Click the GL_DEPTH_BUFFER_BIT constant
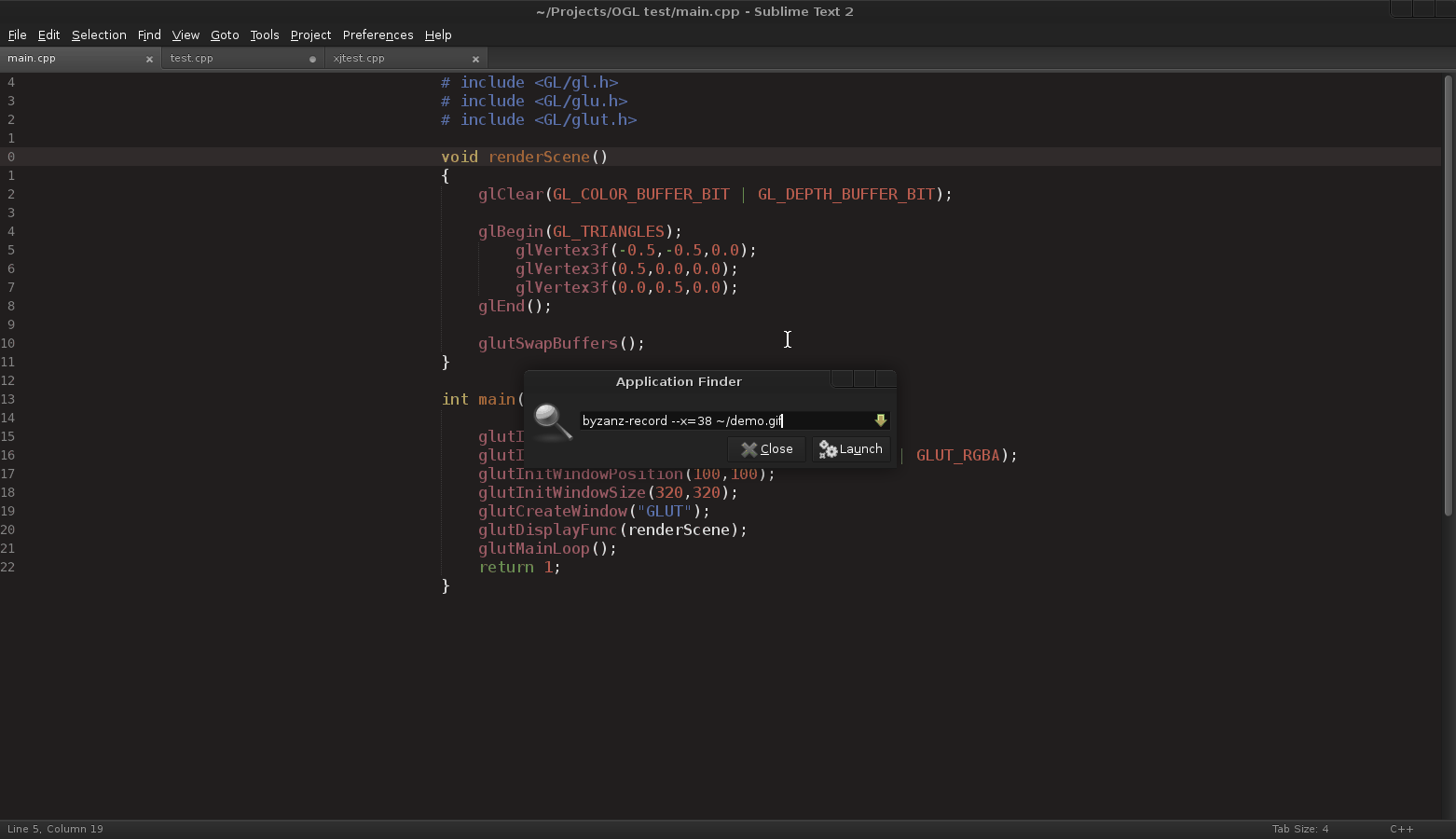 [x=845, y=194]
